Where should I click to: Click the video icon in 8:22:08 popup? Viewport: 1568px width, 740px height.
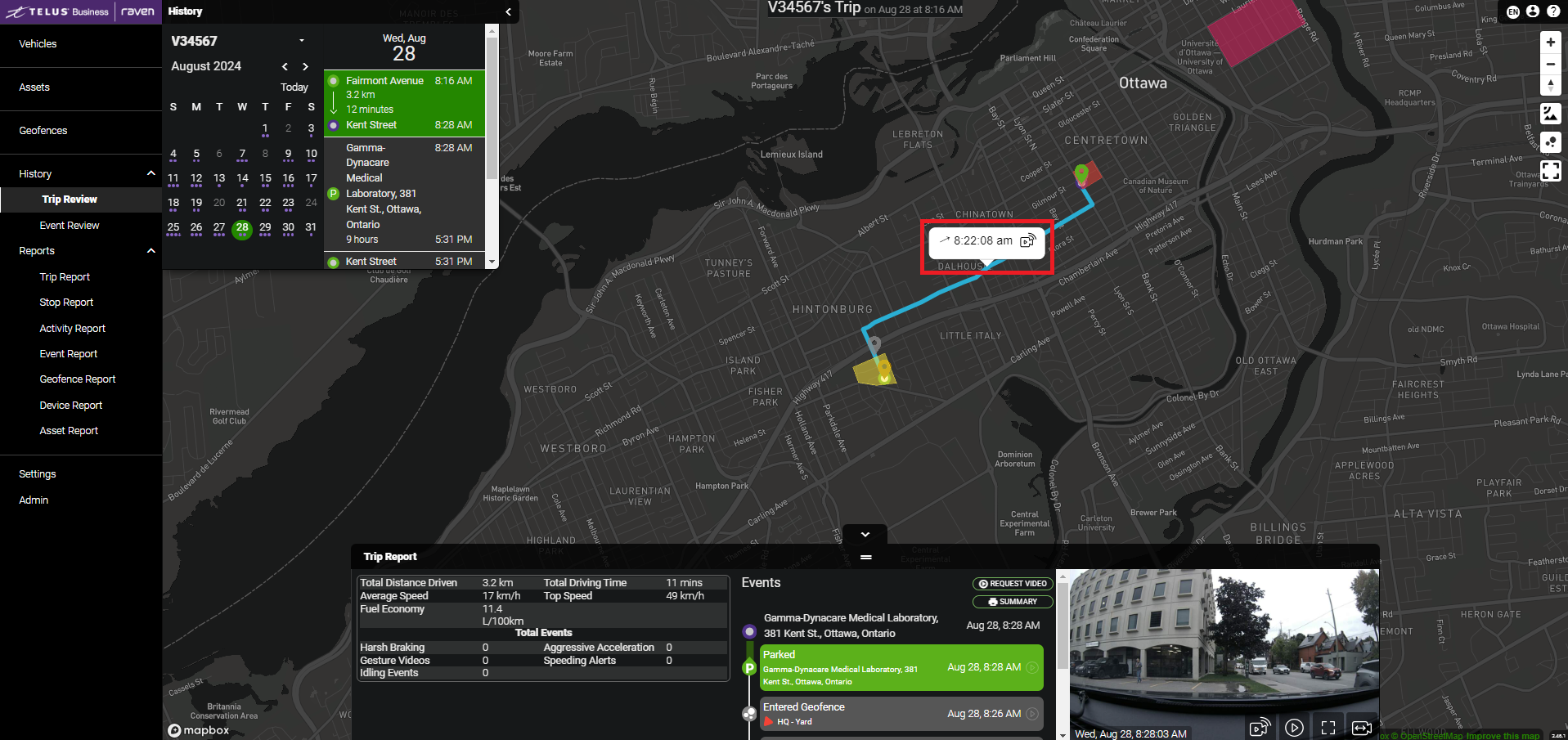[1028, 240]
